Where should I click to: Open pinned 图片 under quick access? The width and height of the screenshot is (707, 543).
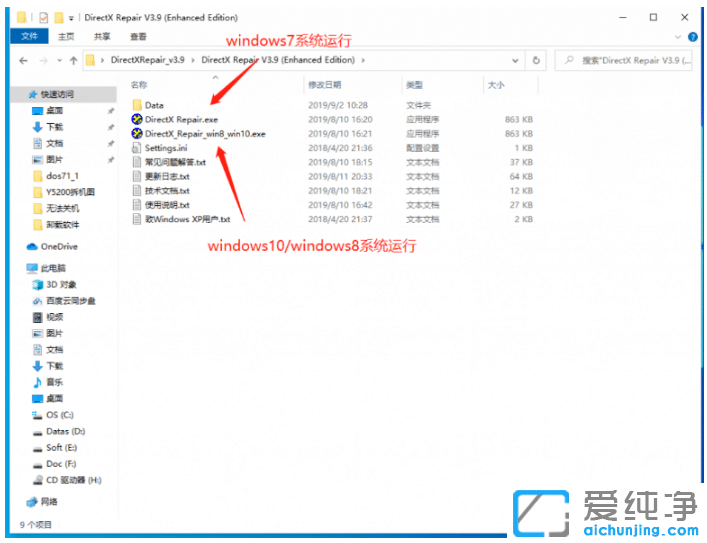pyautogui.click(x=54, y=159)
